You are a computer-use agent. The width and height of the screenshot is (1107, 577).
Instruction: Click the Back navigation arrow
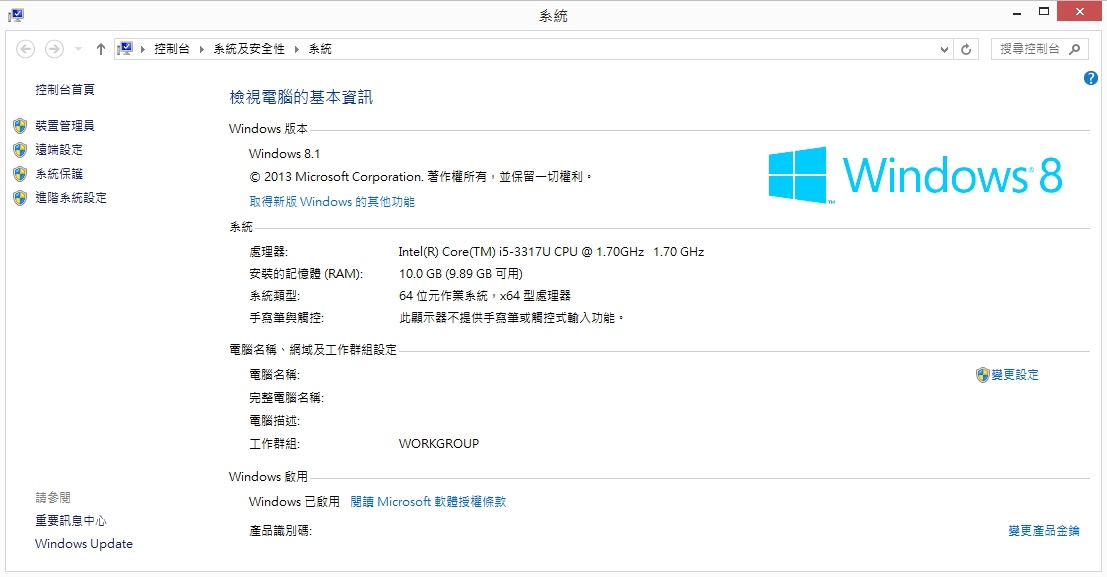click(25, 49)
